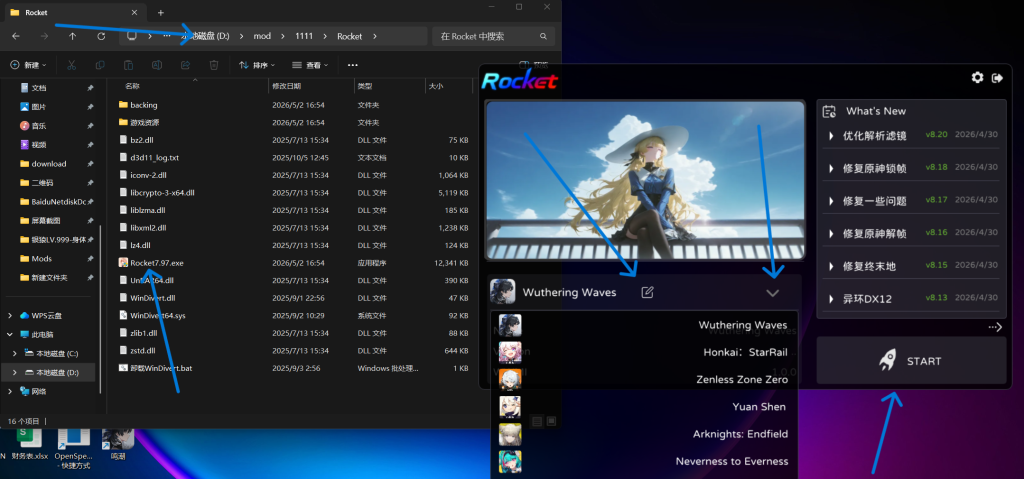Viewport: 1024px width, 479px height.
Task: Select the 游戏资源 folder
Action: click(x=139, y=122)
